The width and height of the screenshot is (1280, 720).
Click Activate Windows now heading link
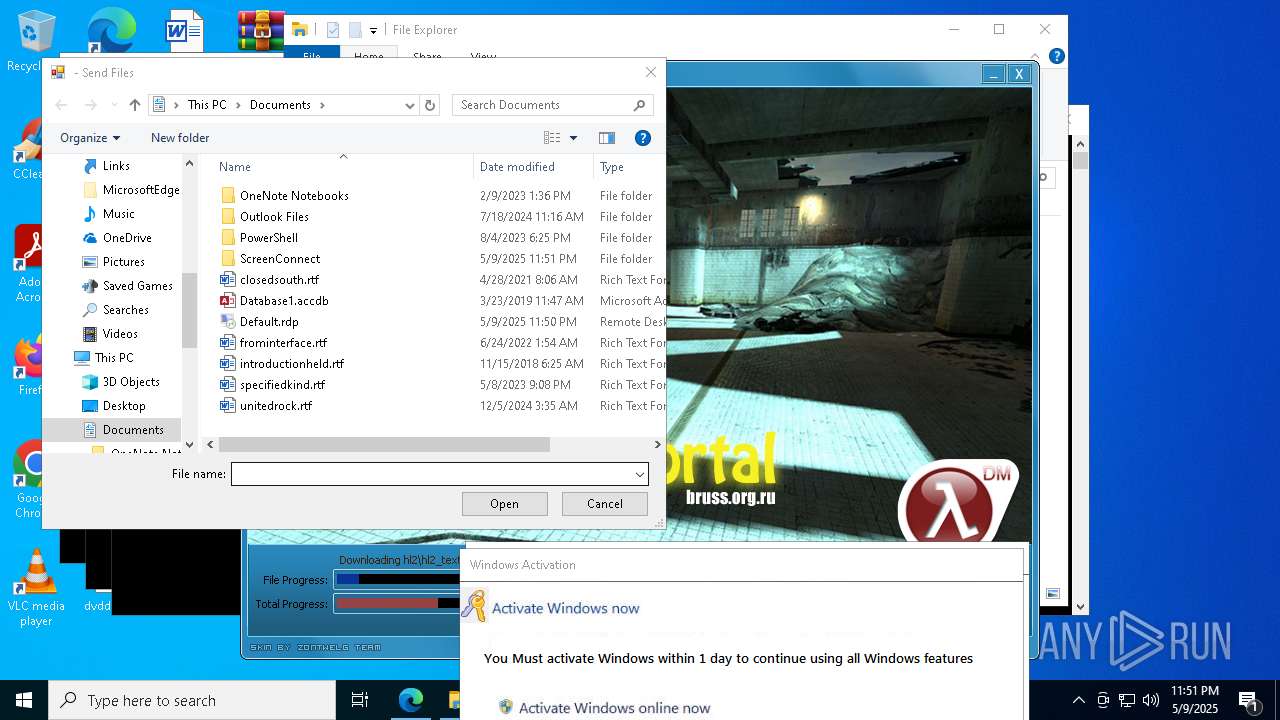[565, 608]
